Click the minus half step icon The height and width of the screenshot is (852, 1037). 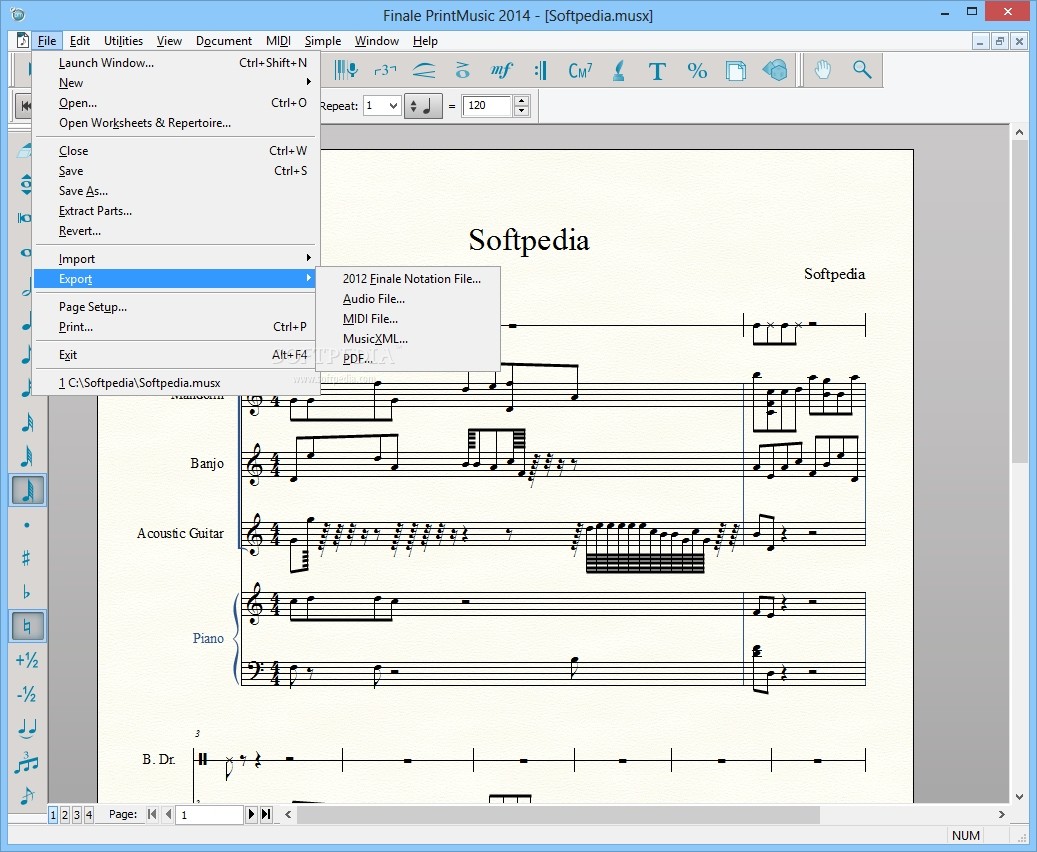click(26, 694)
